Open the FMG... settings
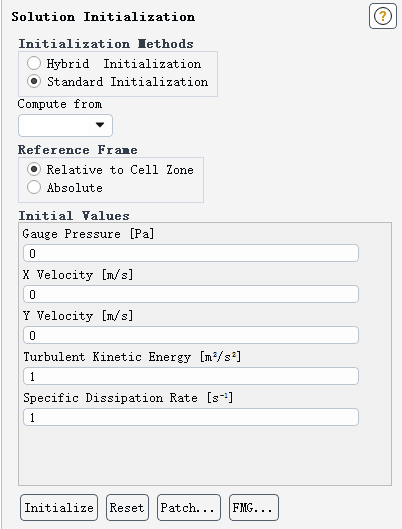The height and width of the screenshot is (529, 402). (x=254, y=508)
